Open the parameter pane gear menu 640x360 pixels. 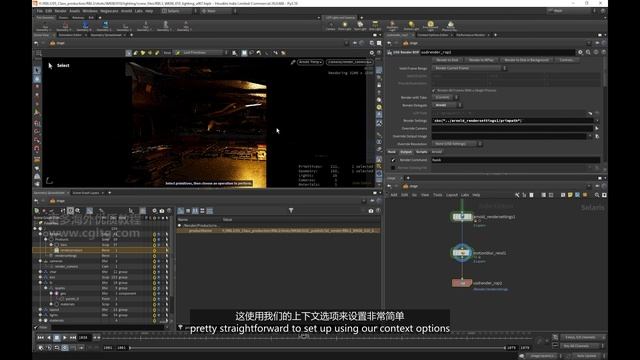[580, 52]
